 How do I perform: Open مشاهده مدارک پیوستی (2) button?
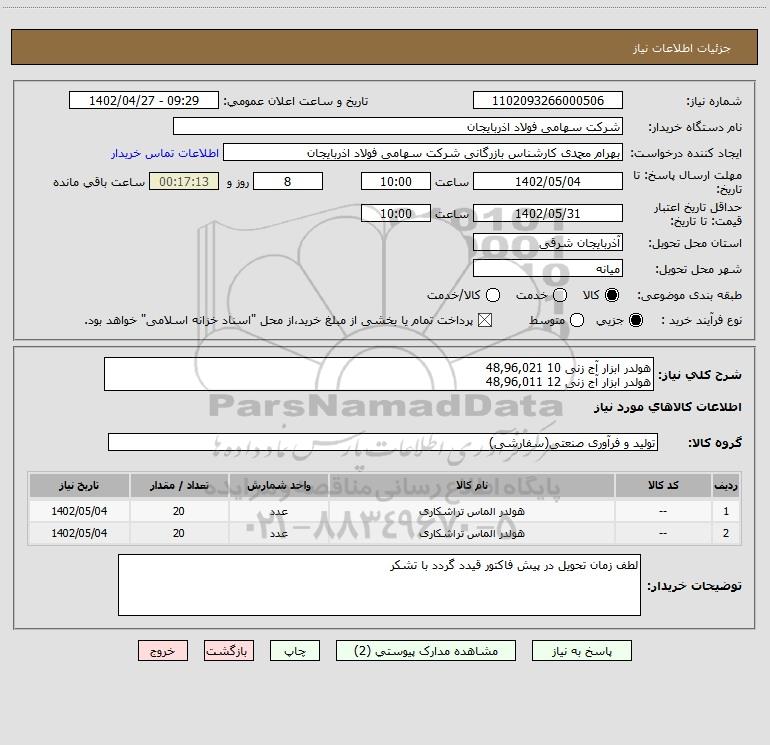tap(426, 651)
